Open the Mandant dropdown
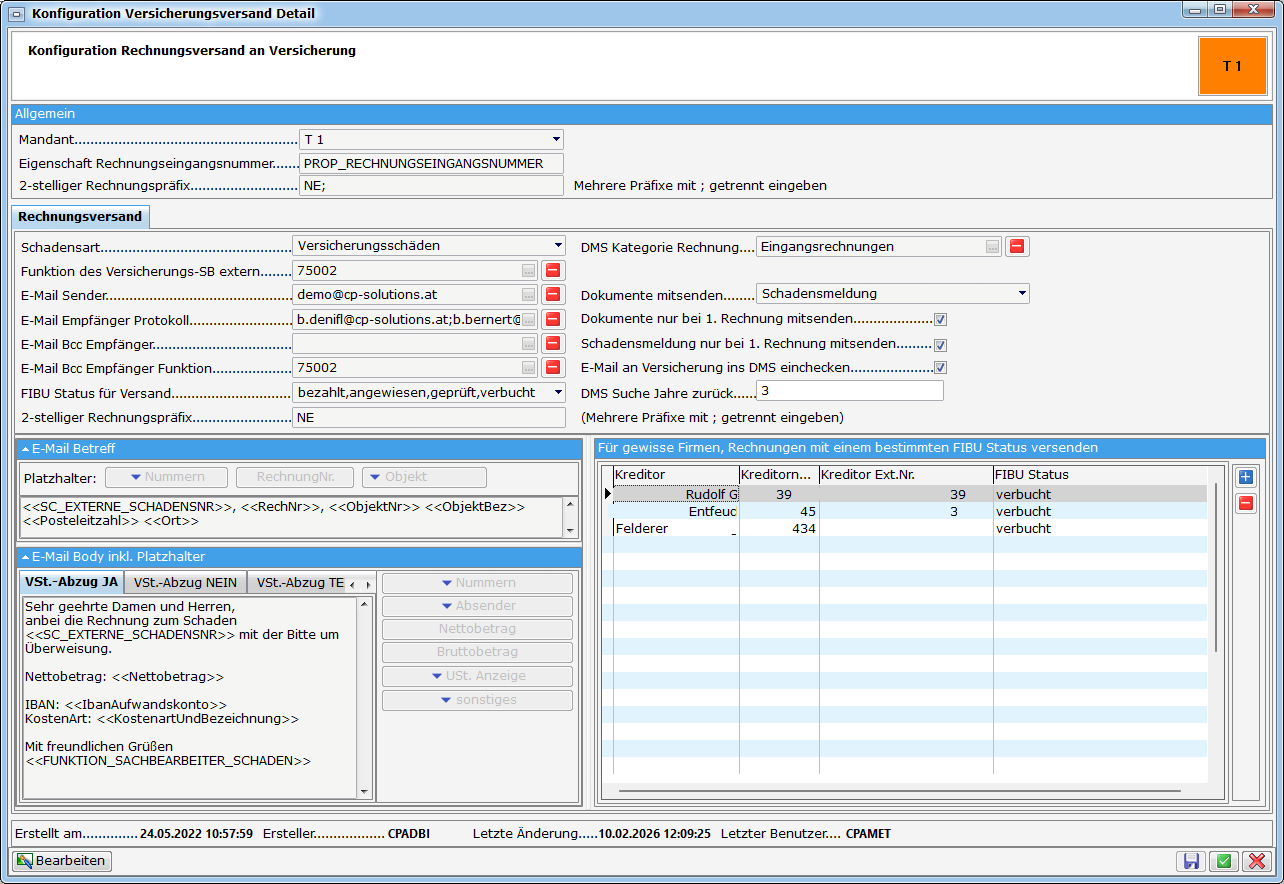The image size is (1284, 884). [x=555, y=140]
